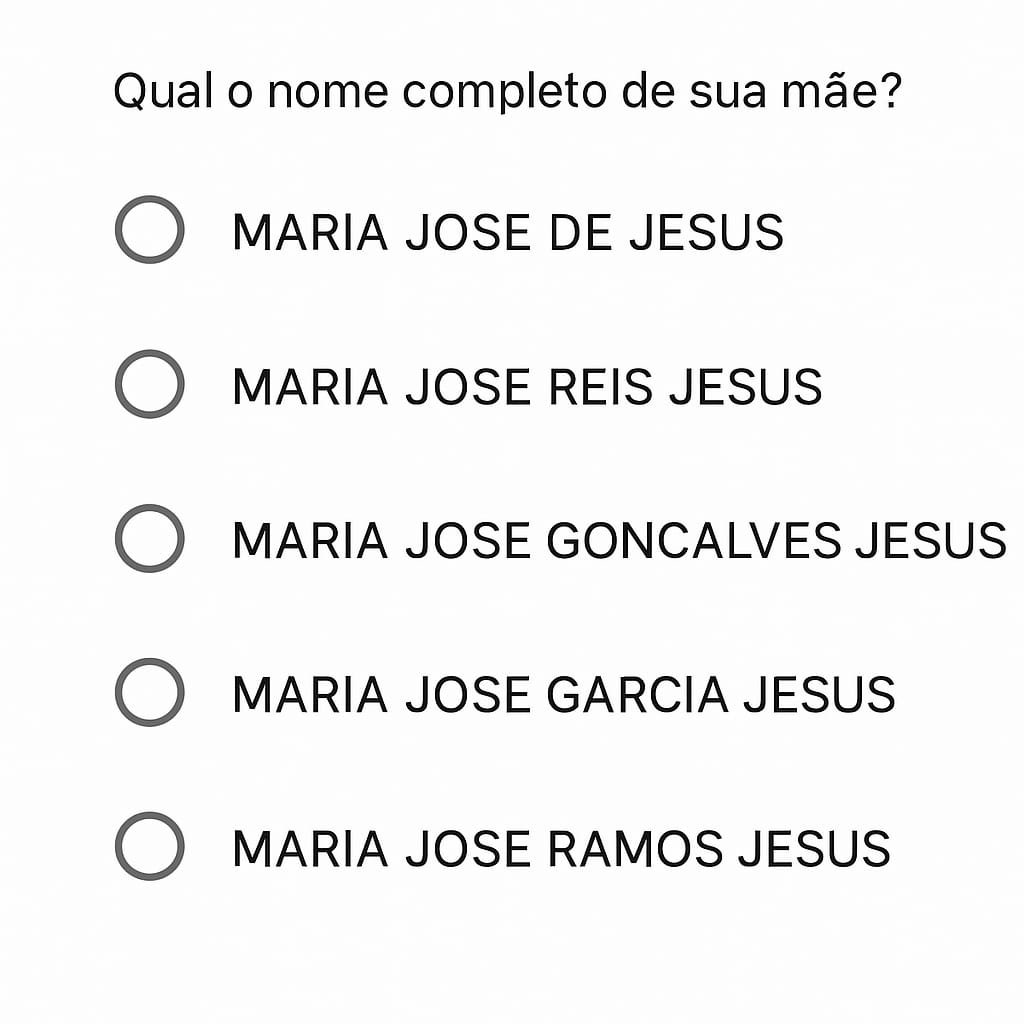Click the label text MARIA JOSE REIS JESUS

(x=526, y=387)
